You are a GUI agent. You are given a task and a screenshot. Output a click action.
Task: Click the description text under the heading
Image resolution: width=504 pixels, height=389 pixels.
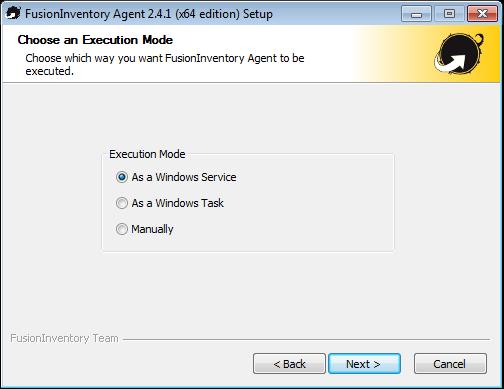[x=165, y=64]
